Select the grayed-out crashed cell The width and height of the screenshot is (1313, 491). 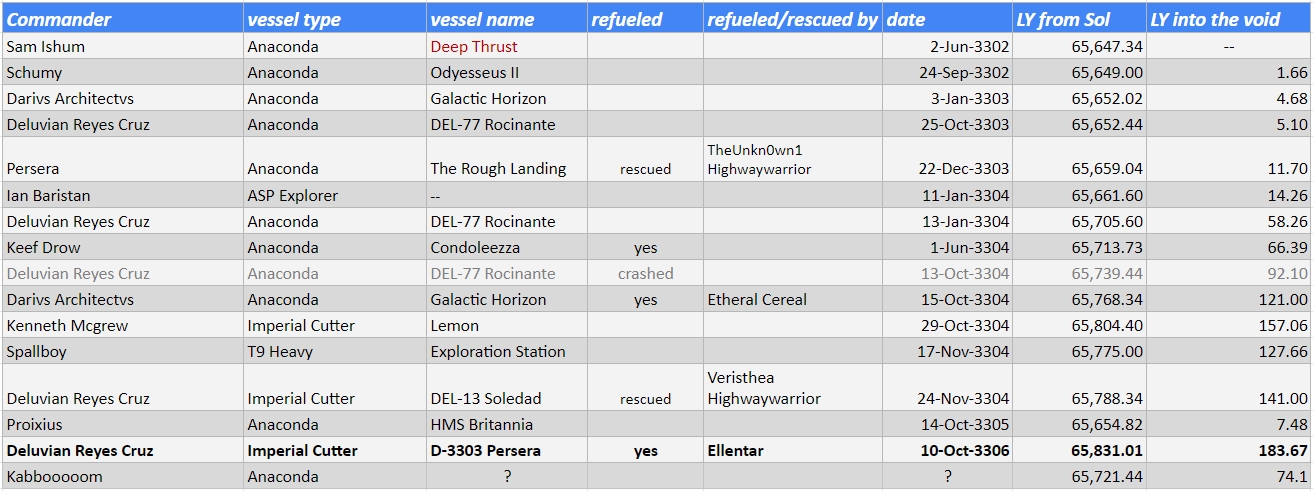click(x=645, y=273)
